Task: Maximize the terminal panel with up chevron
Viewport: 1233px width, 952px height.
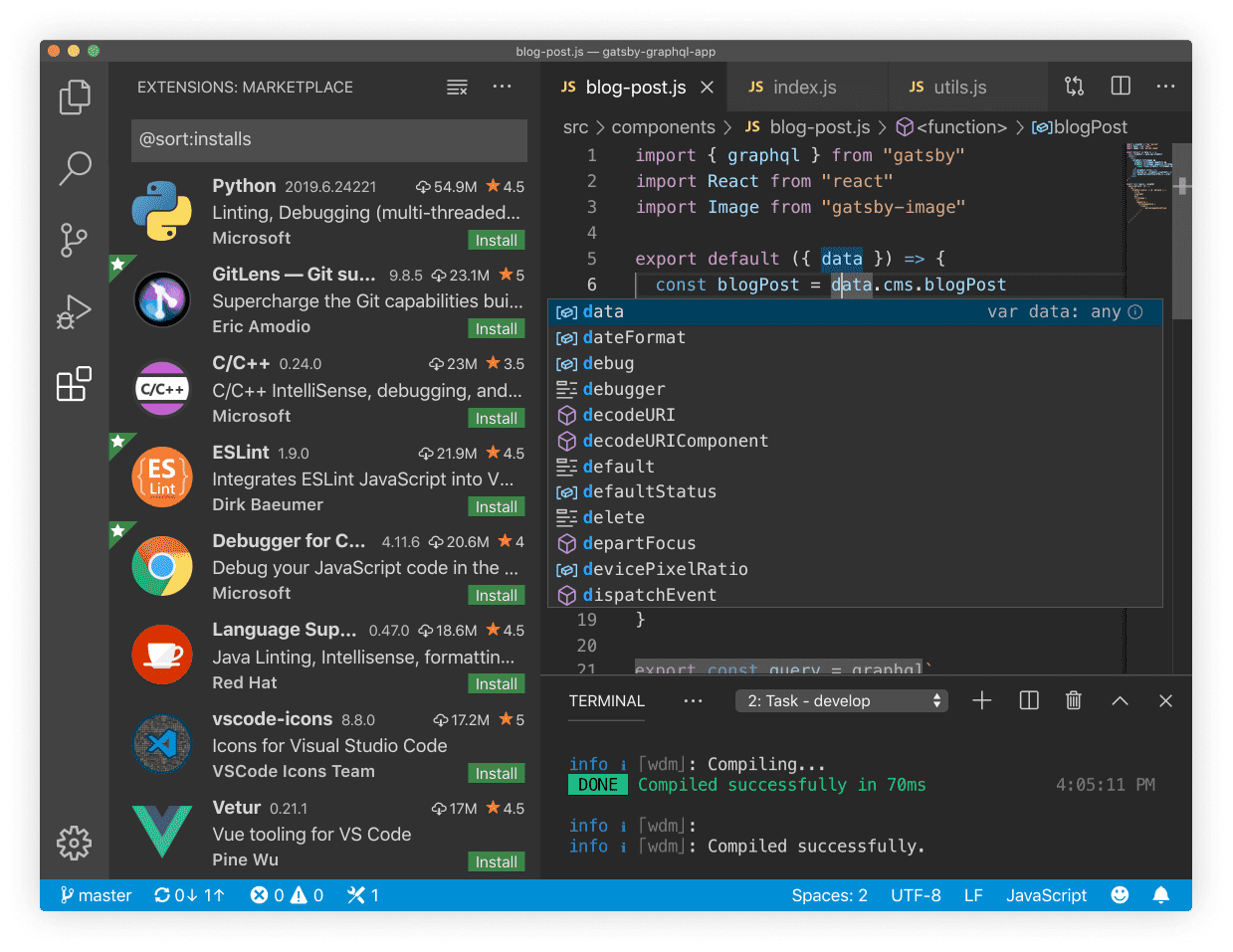Action: point(1120,700)
